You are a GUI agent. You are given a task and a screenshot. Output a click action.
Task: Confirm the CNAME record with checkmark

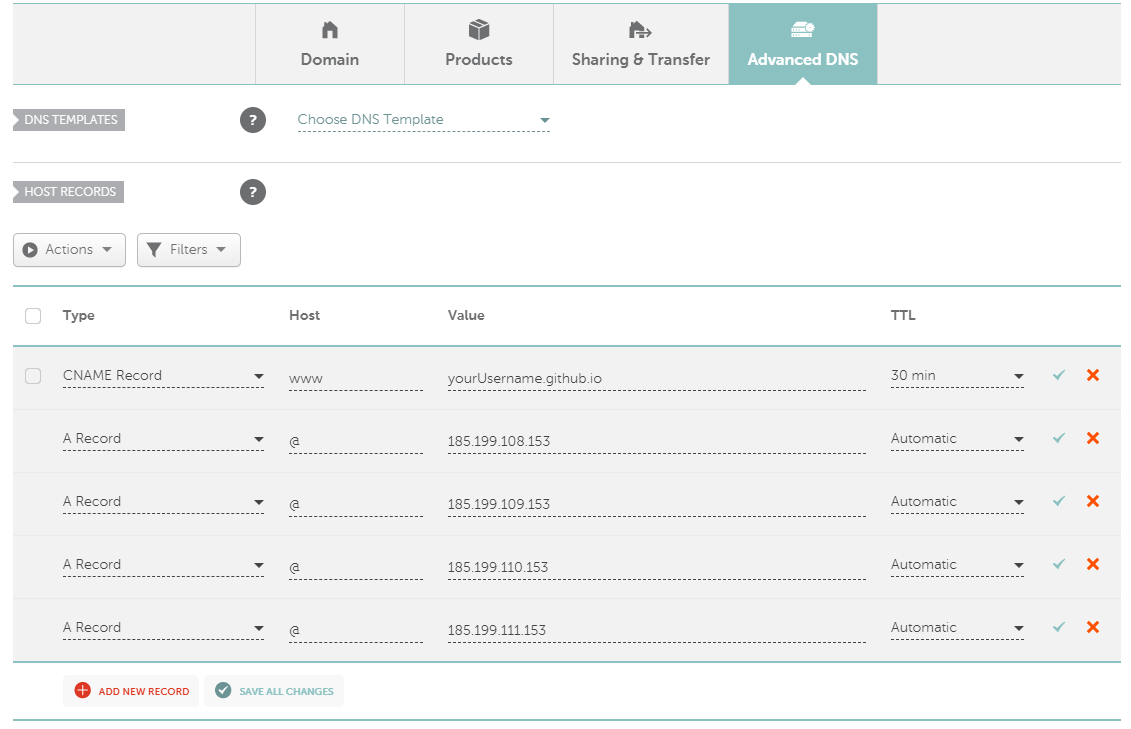point(1059,375)
